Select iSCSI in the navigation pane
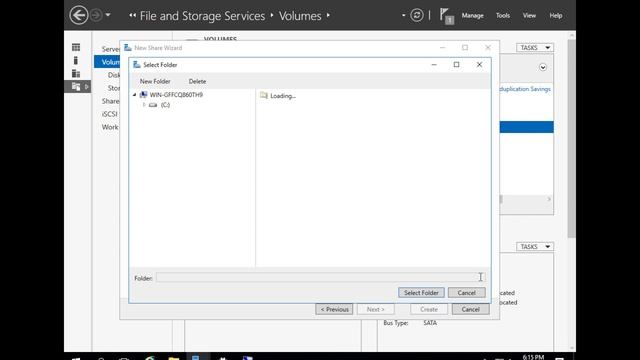The height and width of the screenshot is (360, 640). (109, 114)
